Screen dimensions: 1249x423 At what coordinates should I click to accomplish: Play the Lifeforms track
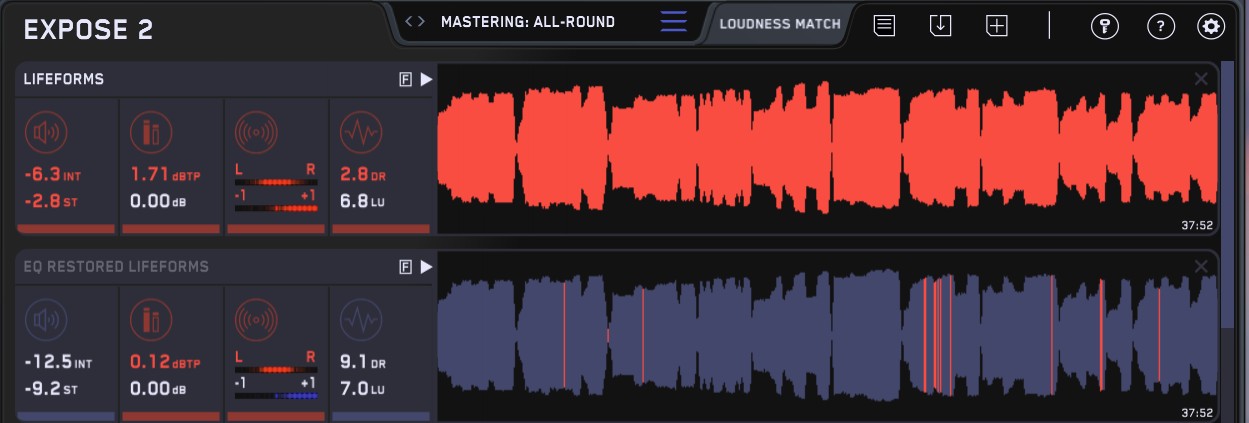(x=426, y=80)
